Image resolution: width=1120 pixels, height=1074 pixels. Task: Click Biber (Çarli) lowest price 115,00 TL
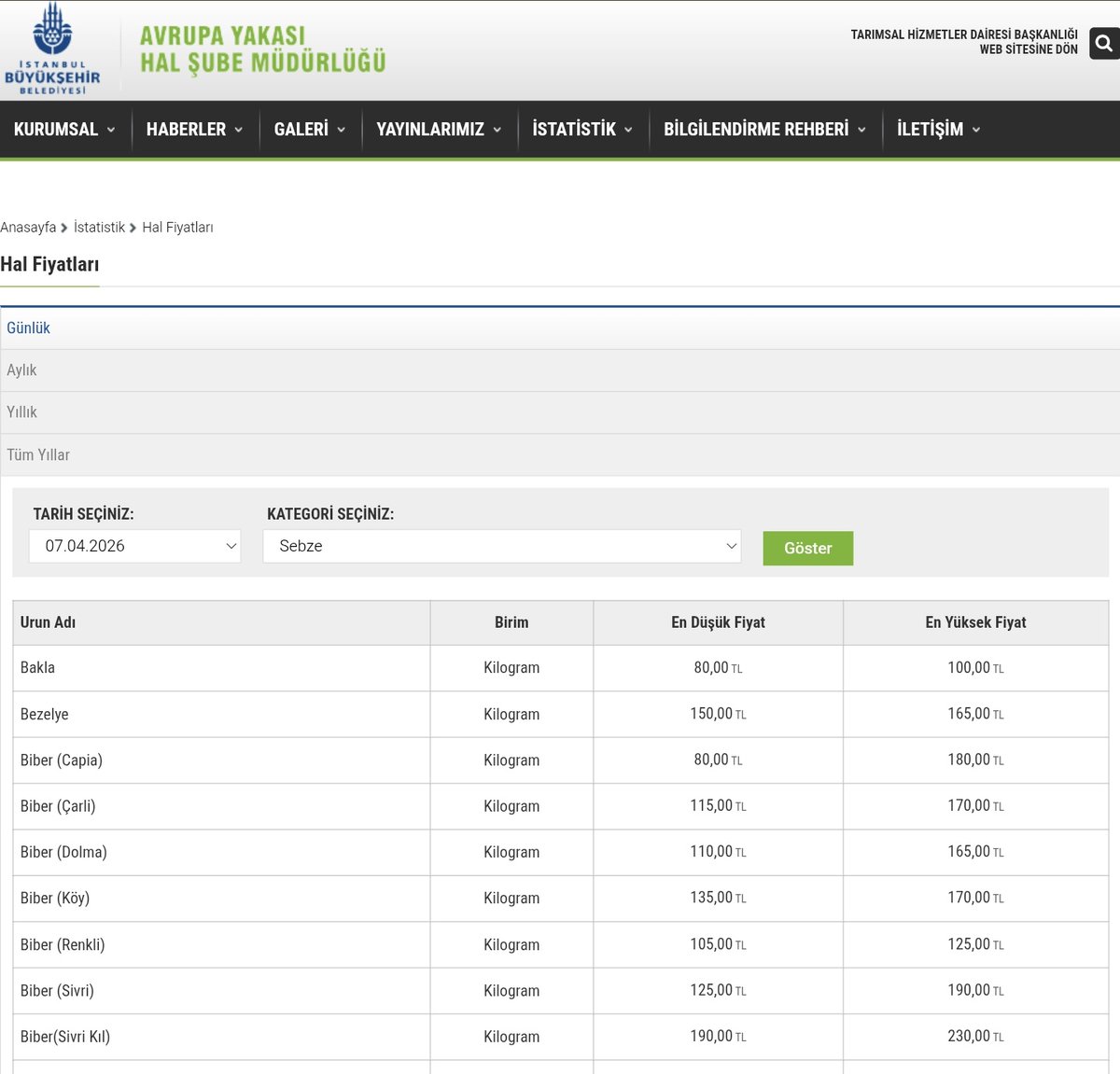(718, 806)
